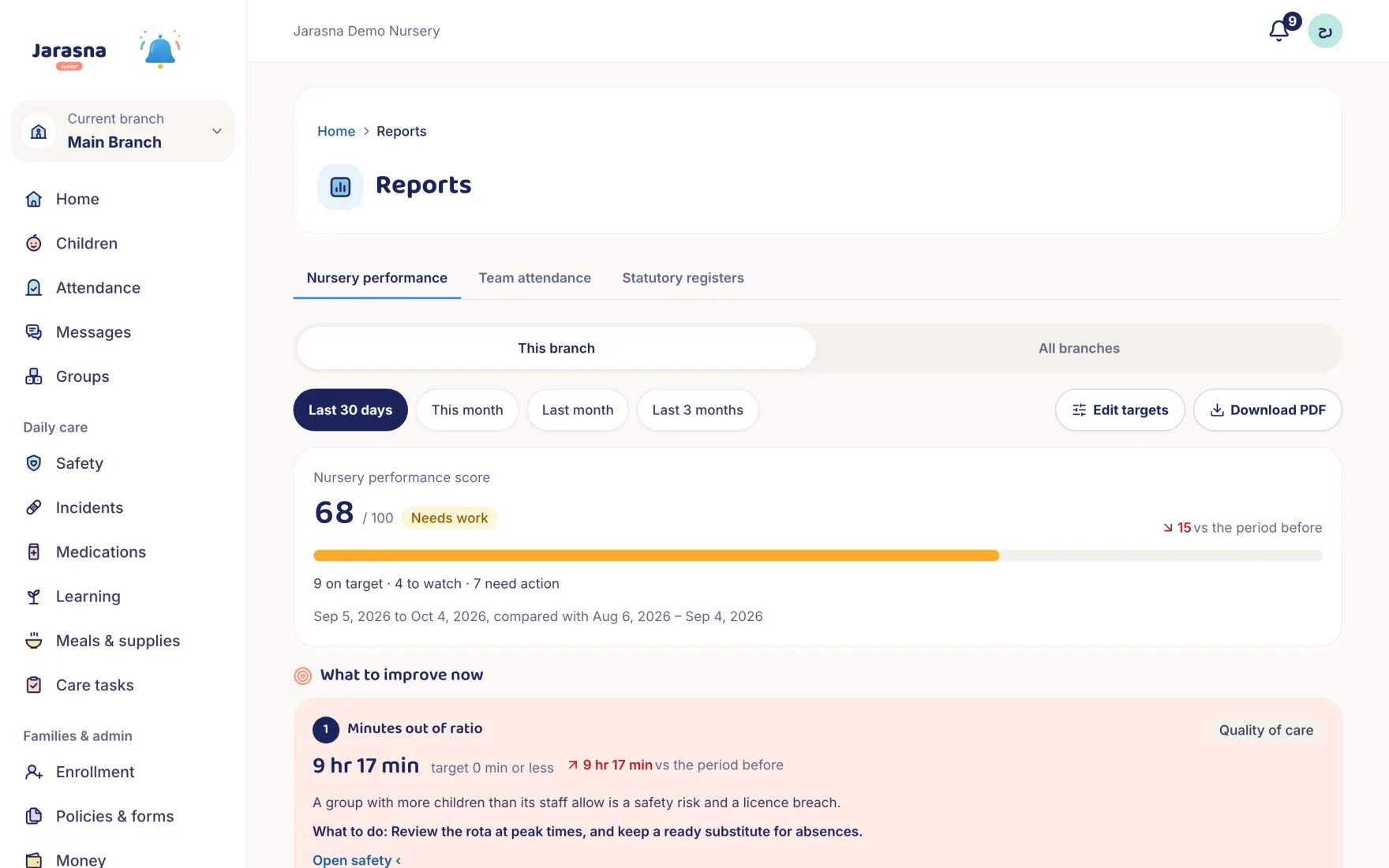1389x868 pixels.
Task: Click the 'Minutes out of ratio' title
Action: point(415,728)
